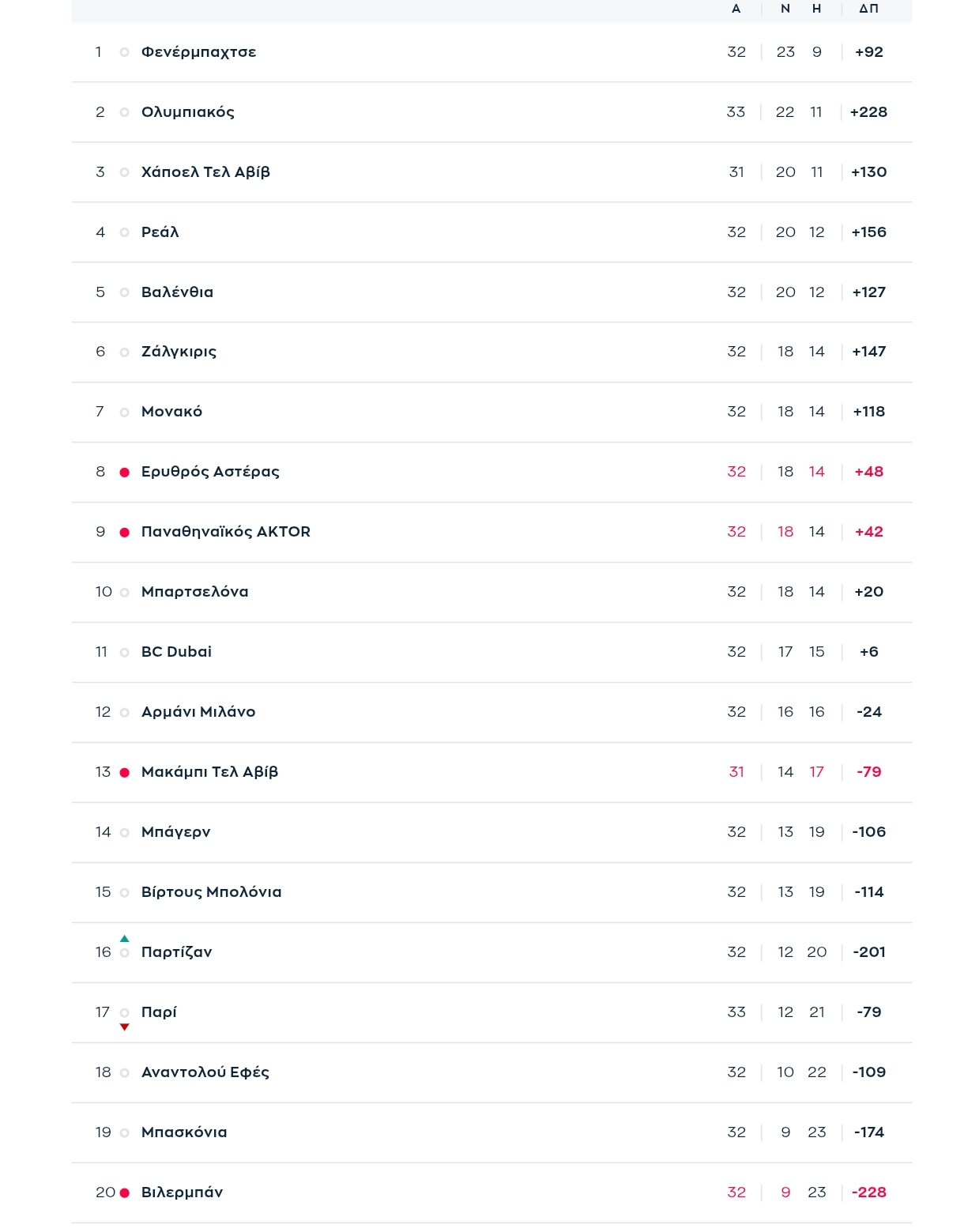The image size is (964, 1232).
Task: Sort by the ΔΠ point-difference column header
Action: 868,9
